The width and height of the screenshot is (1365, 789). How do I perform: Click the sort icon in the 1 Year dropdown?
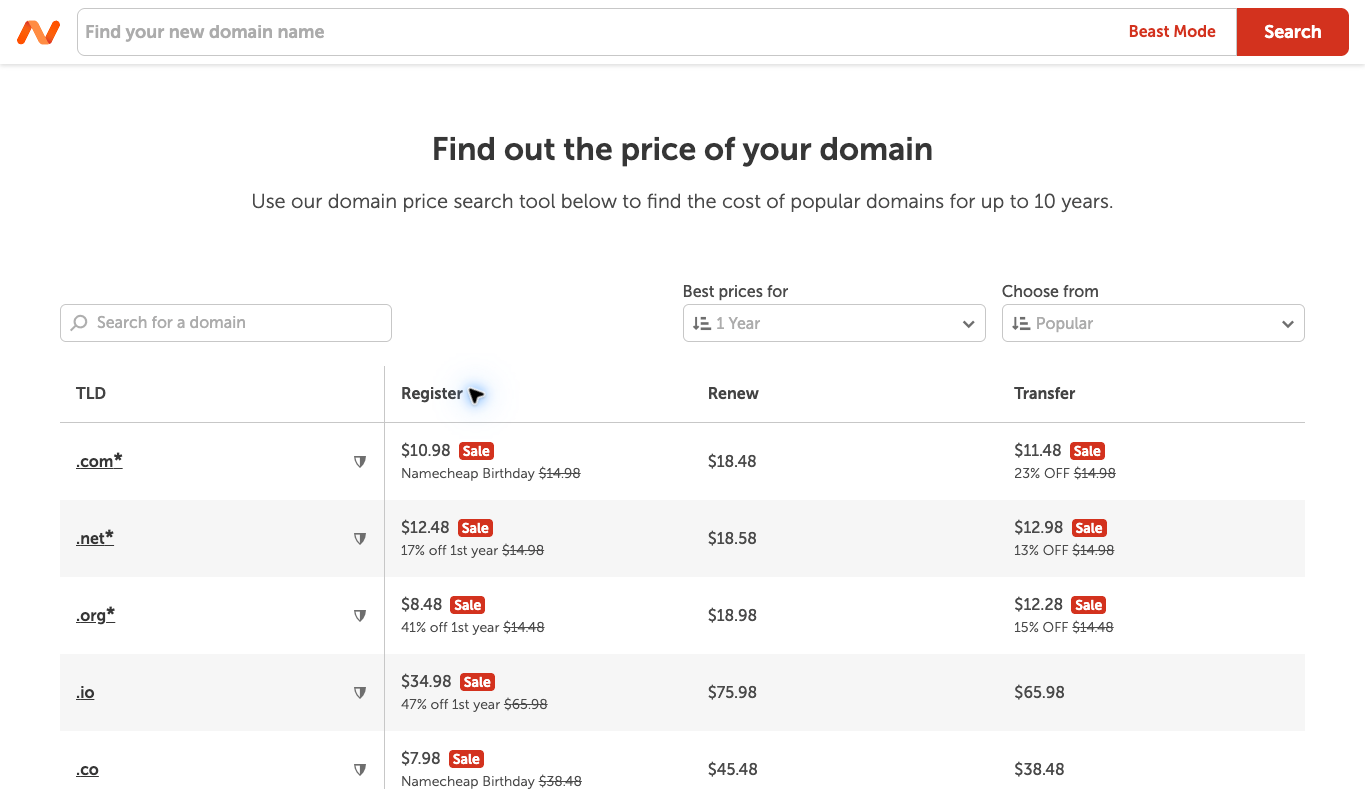[x=701, y=323]
